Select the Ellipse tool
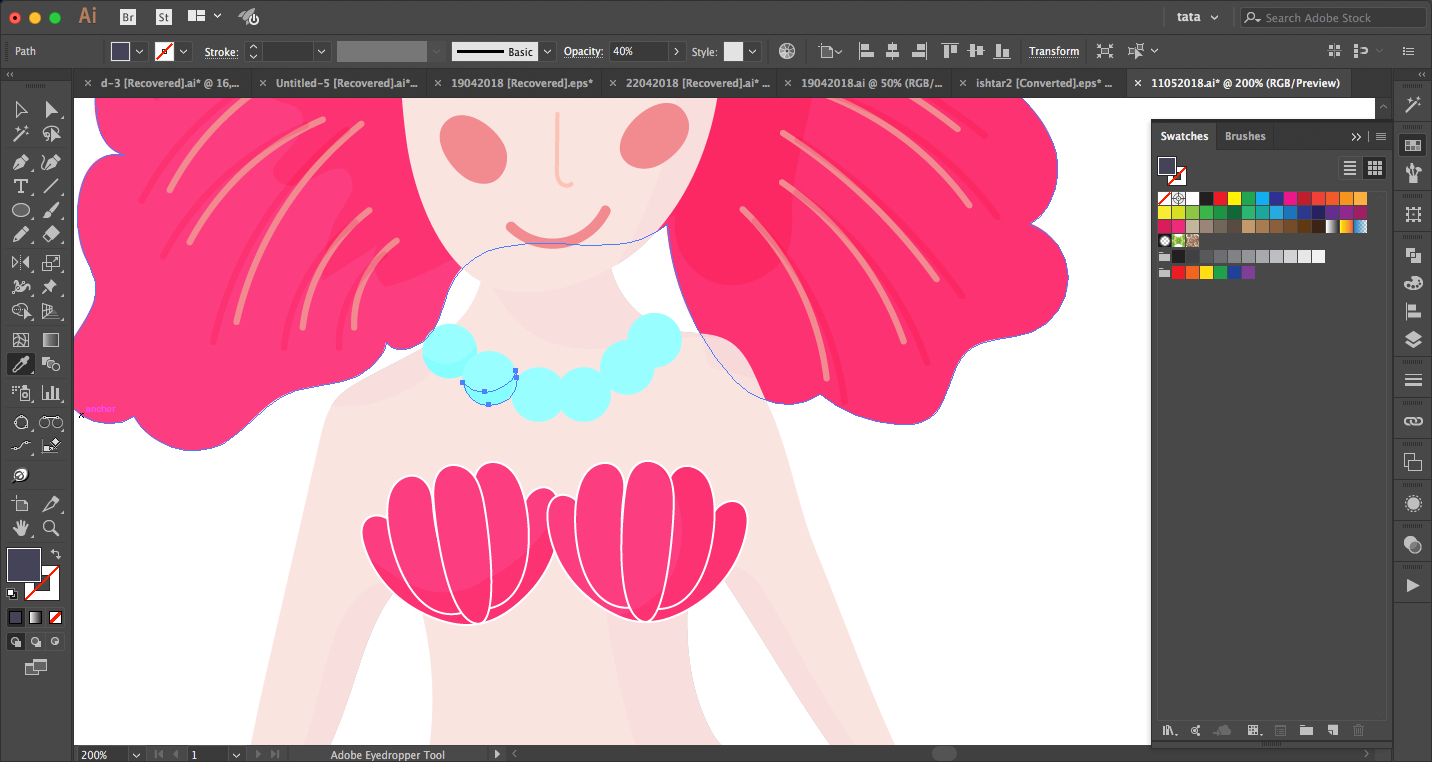The height and width of the screenshot is (762, 1432). coord(20,211)
